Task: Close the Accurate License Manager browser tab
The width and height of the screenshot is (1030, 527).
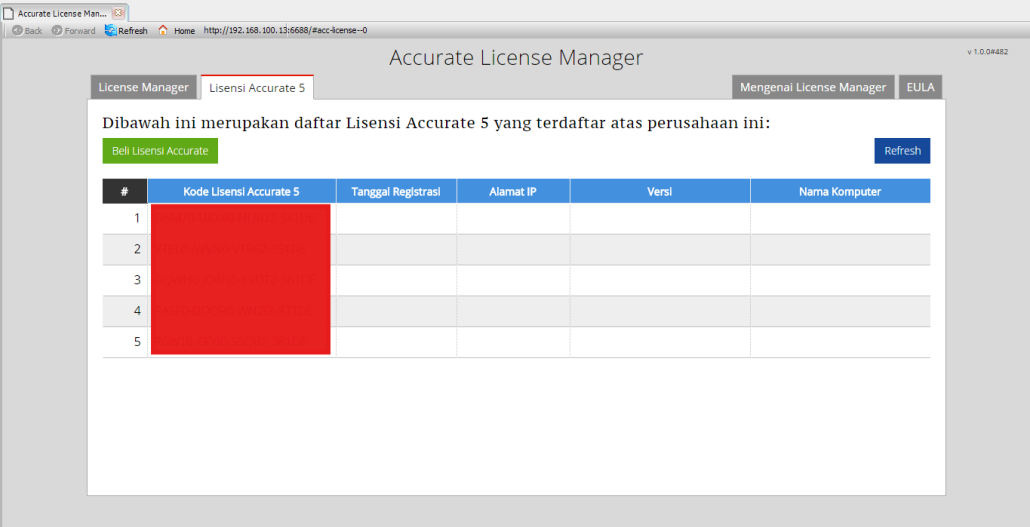Action: pyautogui.click(x=118, y=13)
